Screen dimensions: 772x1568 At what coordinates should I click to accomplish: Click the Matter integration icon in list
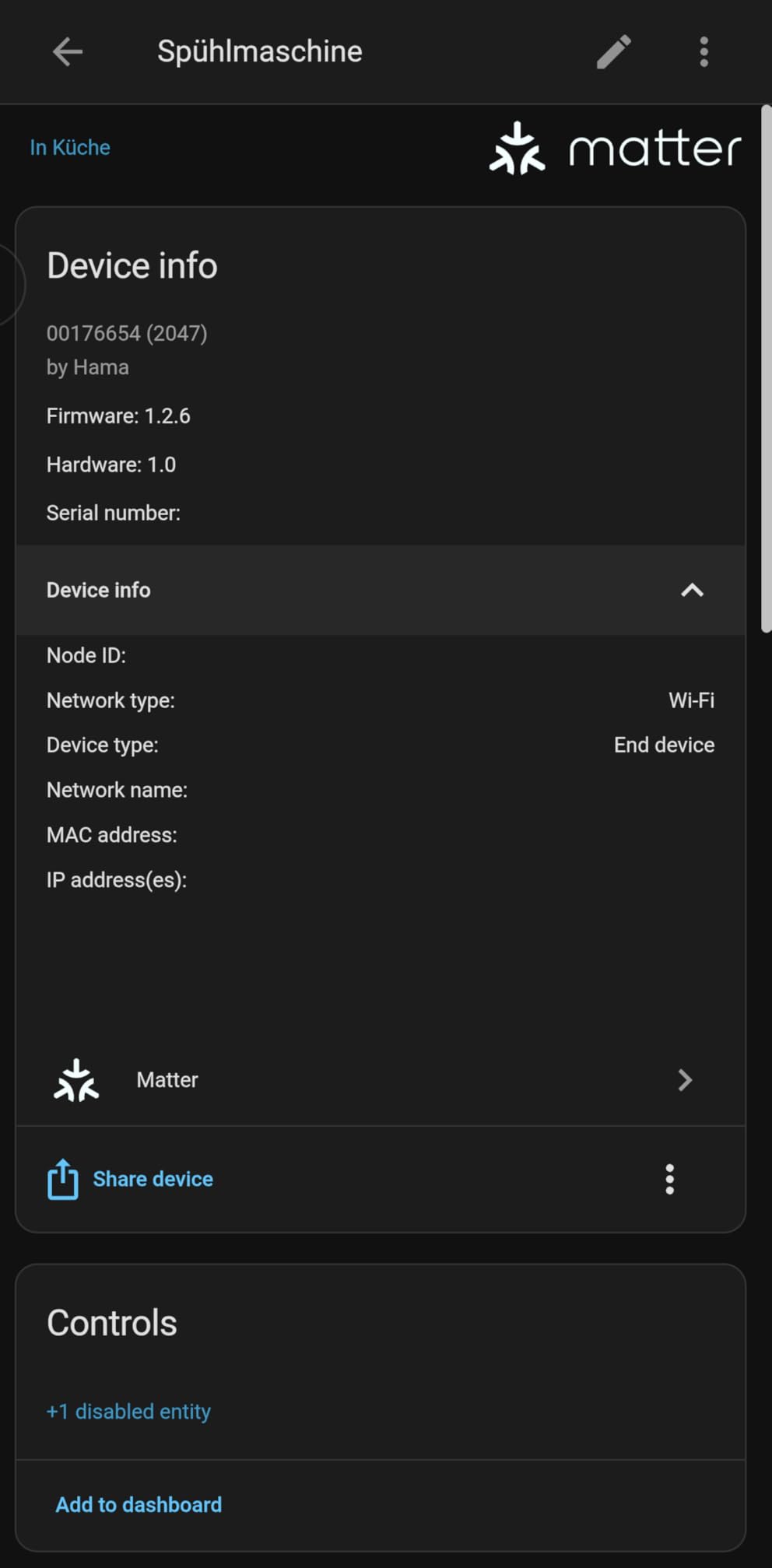(76, 1080)
